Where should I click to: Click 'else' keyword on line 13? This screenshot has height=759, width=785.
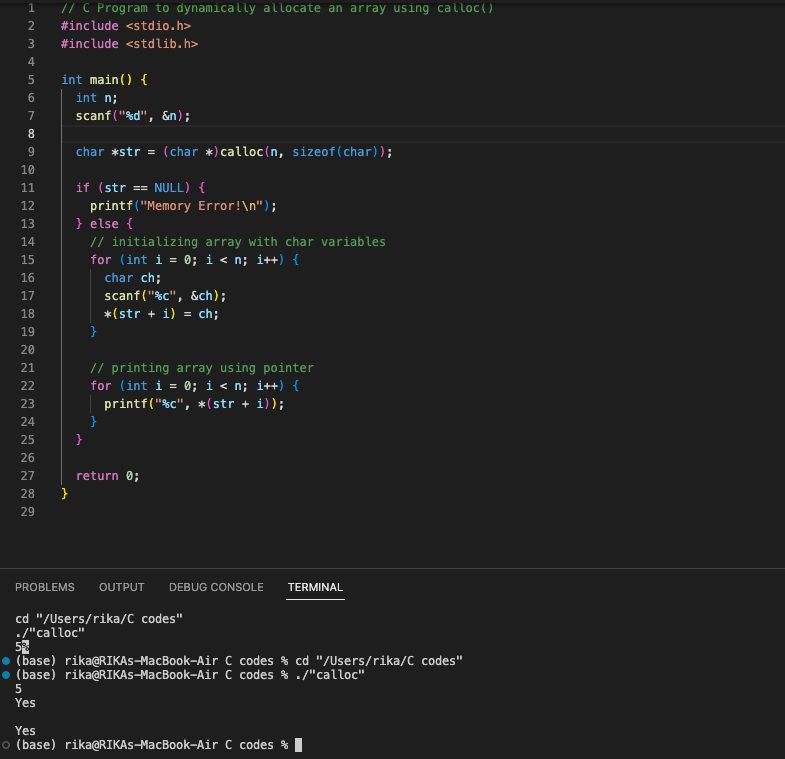tap(104, 224)
